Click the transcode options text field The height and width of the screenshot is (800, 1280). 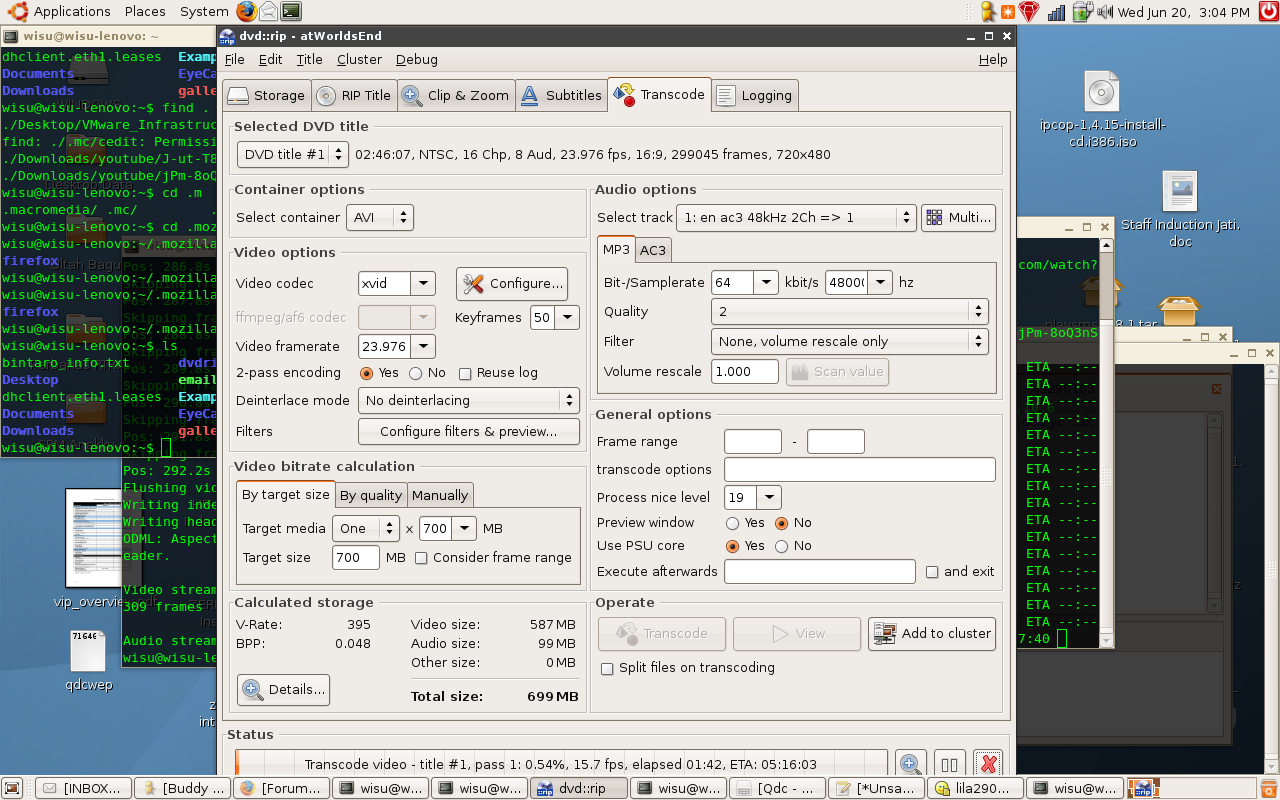[860, 470]
